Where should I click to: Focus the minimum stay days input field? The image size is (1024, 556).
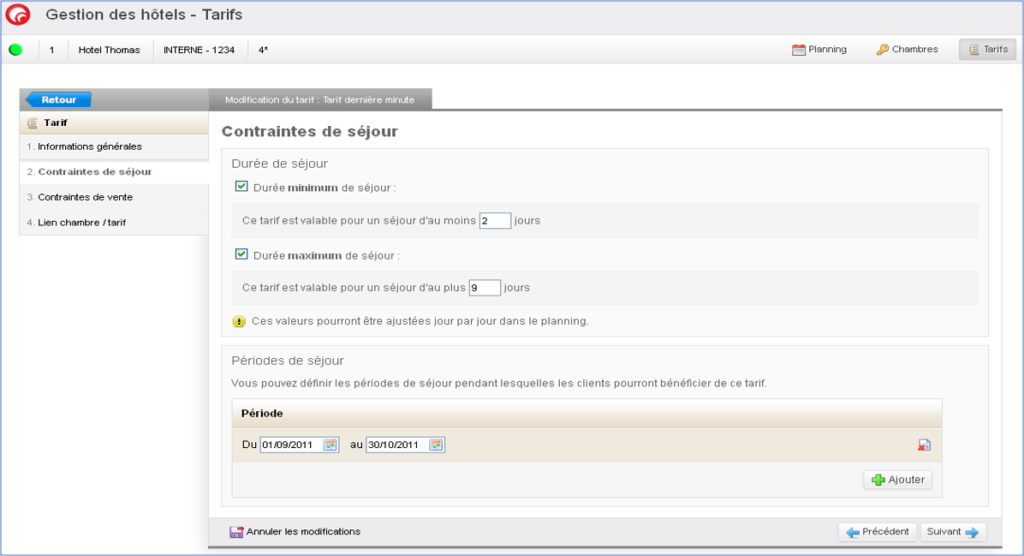coord(495,220)
